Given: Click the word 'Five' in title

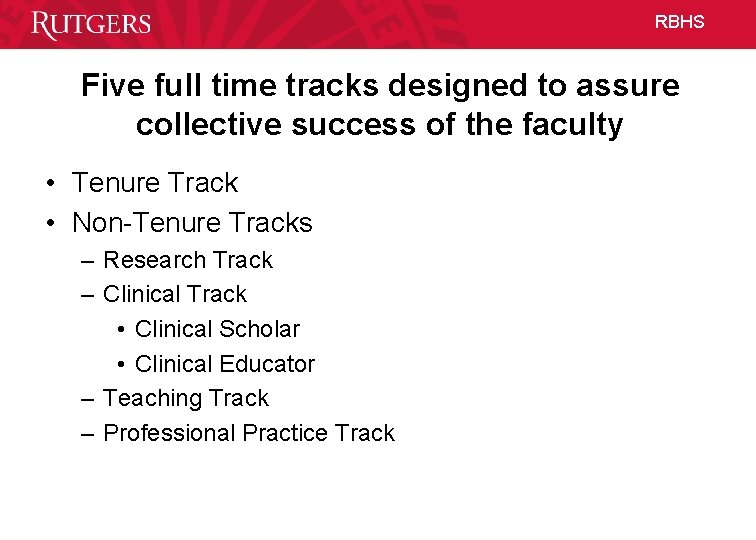Looking at the screenshot, I should tap(113, 85).
